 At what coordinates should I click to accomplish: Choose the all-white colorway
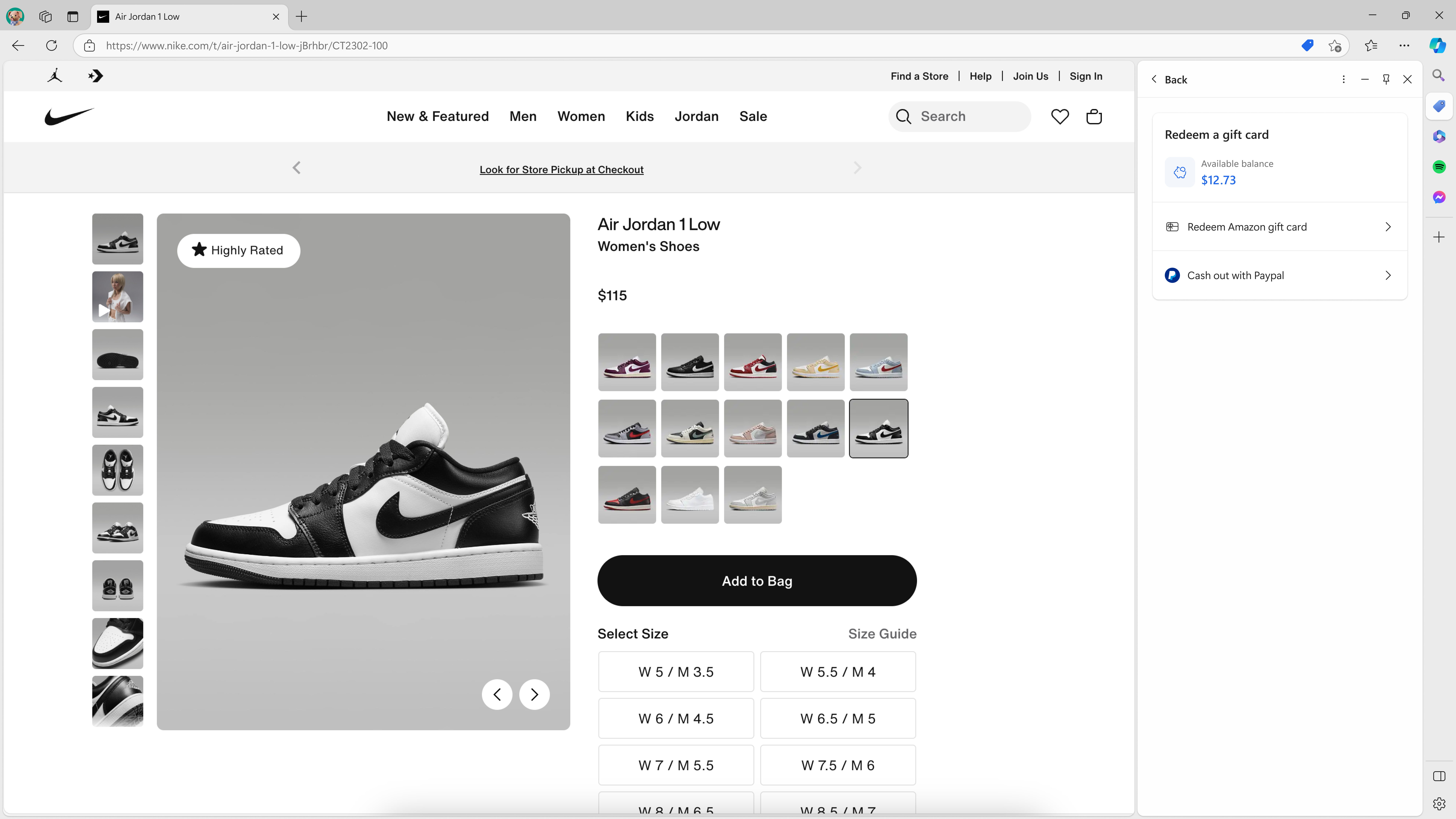[x=690, y=495]
